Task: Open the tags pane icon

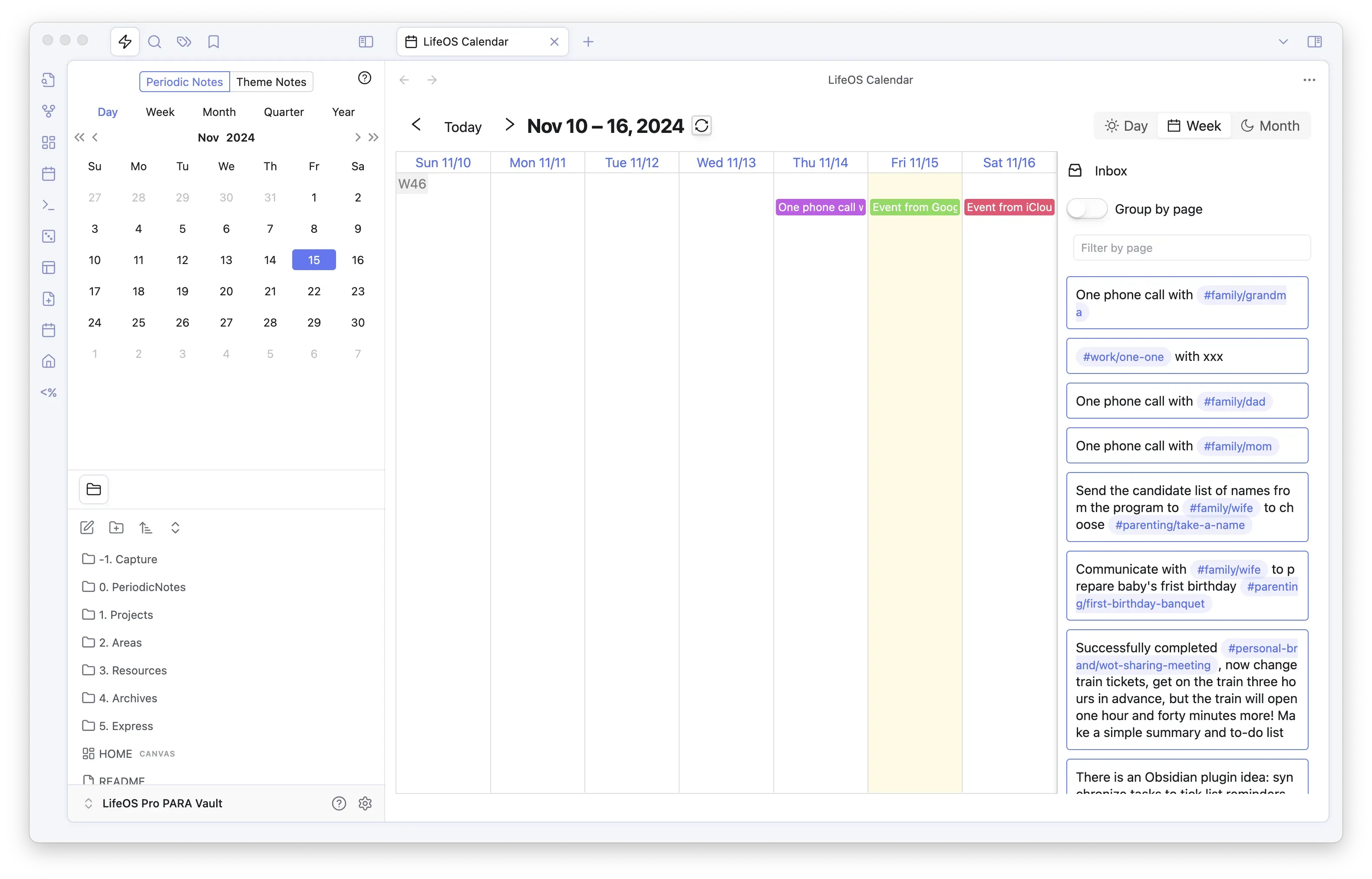Action: click(x=184, y=42)
